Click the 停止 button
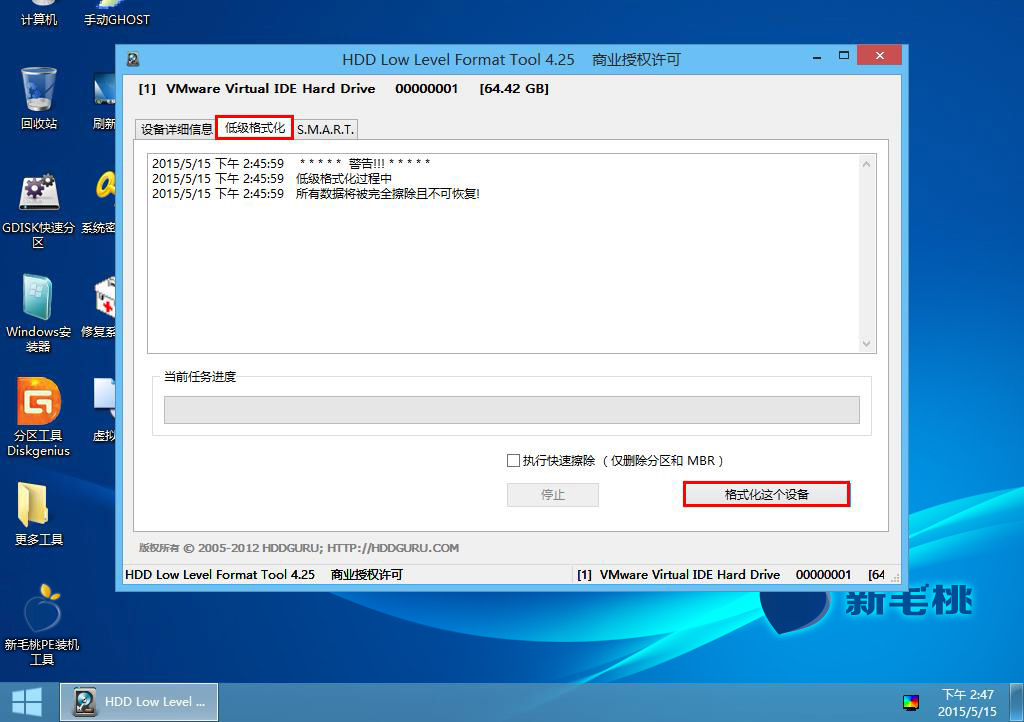This screenshot has width=1024, height=722. 552,495
